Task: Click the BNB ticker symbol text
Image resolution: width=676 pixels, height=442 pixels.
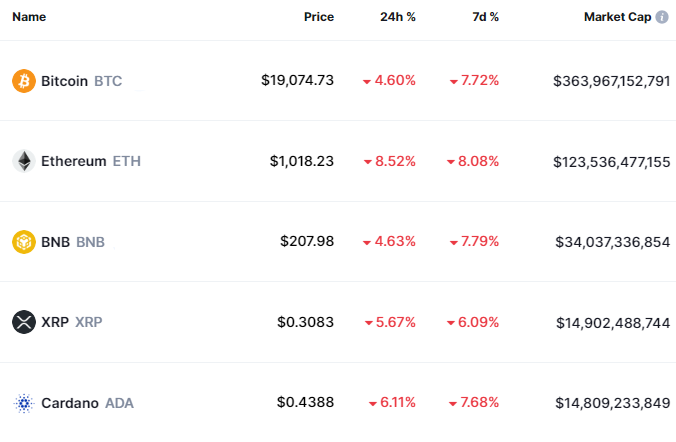Action: (x=91, y=242)
